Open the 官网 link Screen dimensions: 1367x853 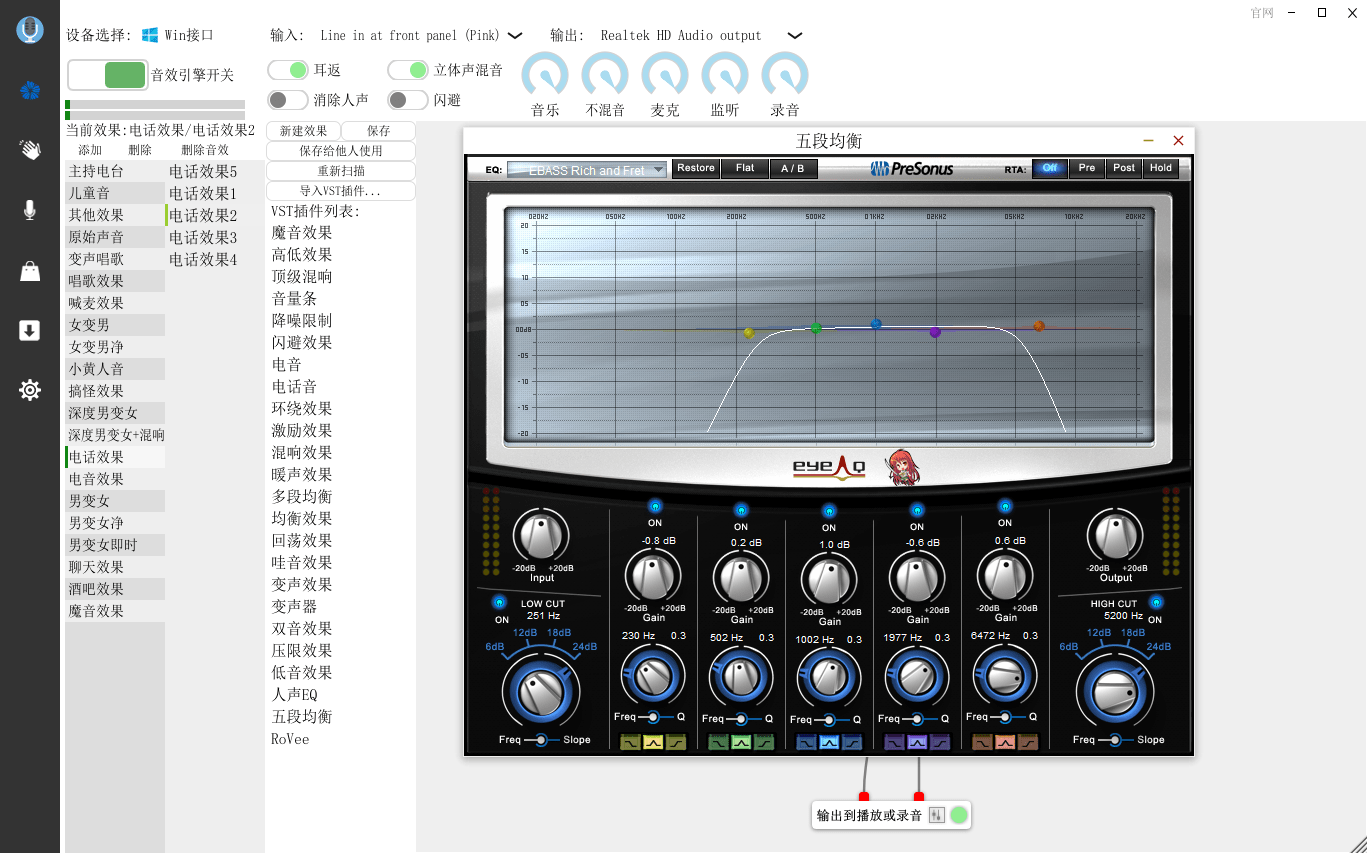1262,13
